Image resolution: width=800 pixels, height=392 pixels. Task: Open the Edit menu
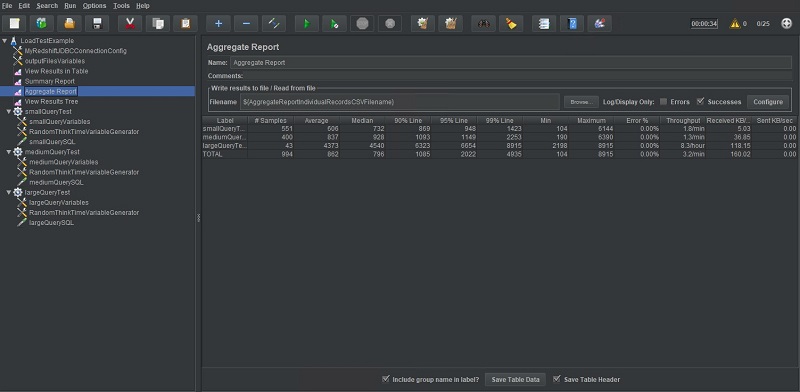24,6
